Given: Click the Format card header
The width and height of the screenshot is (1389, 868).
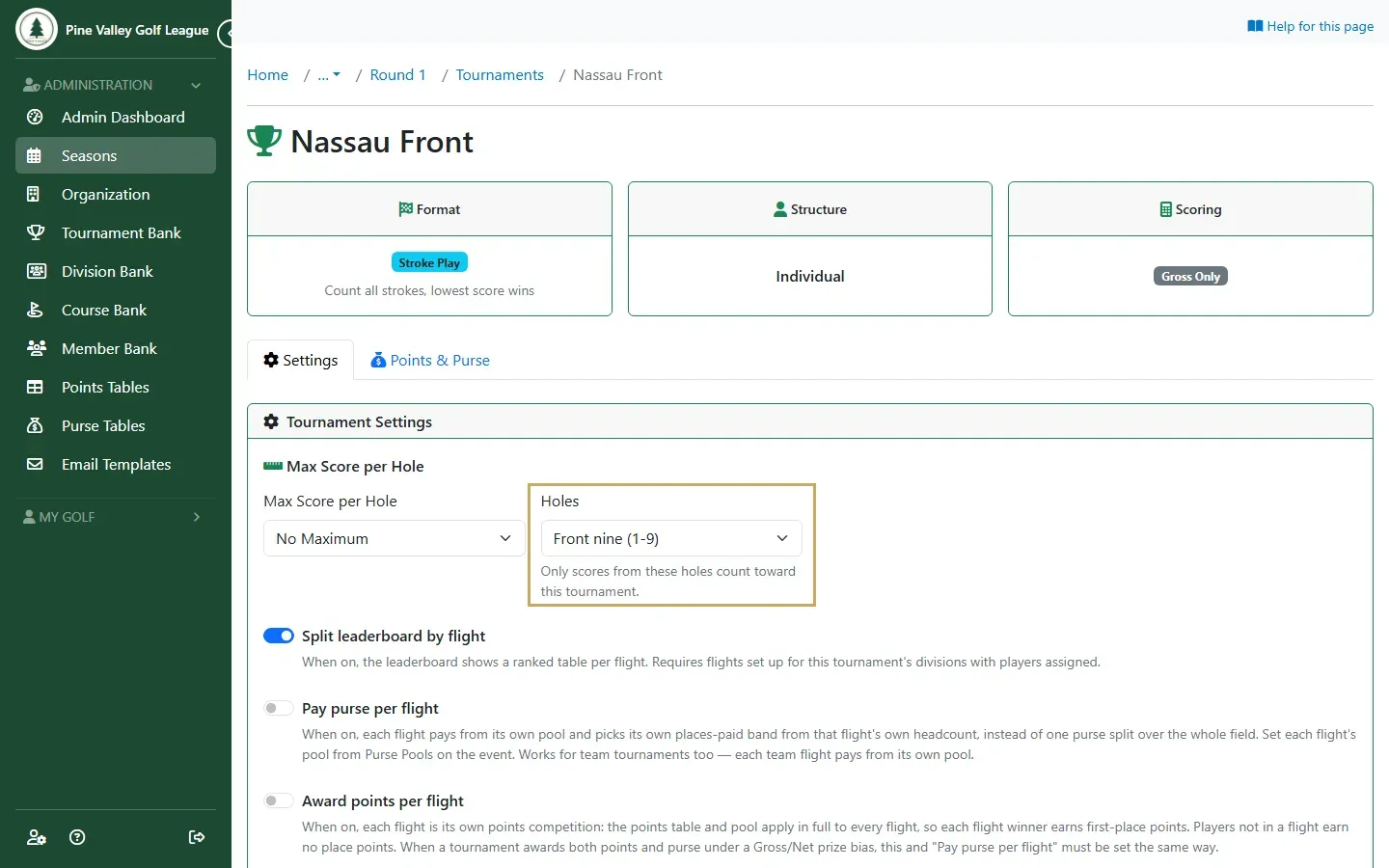Looking at the screenshot, I should [x=429, y=209].
